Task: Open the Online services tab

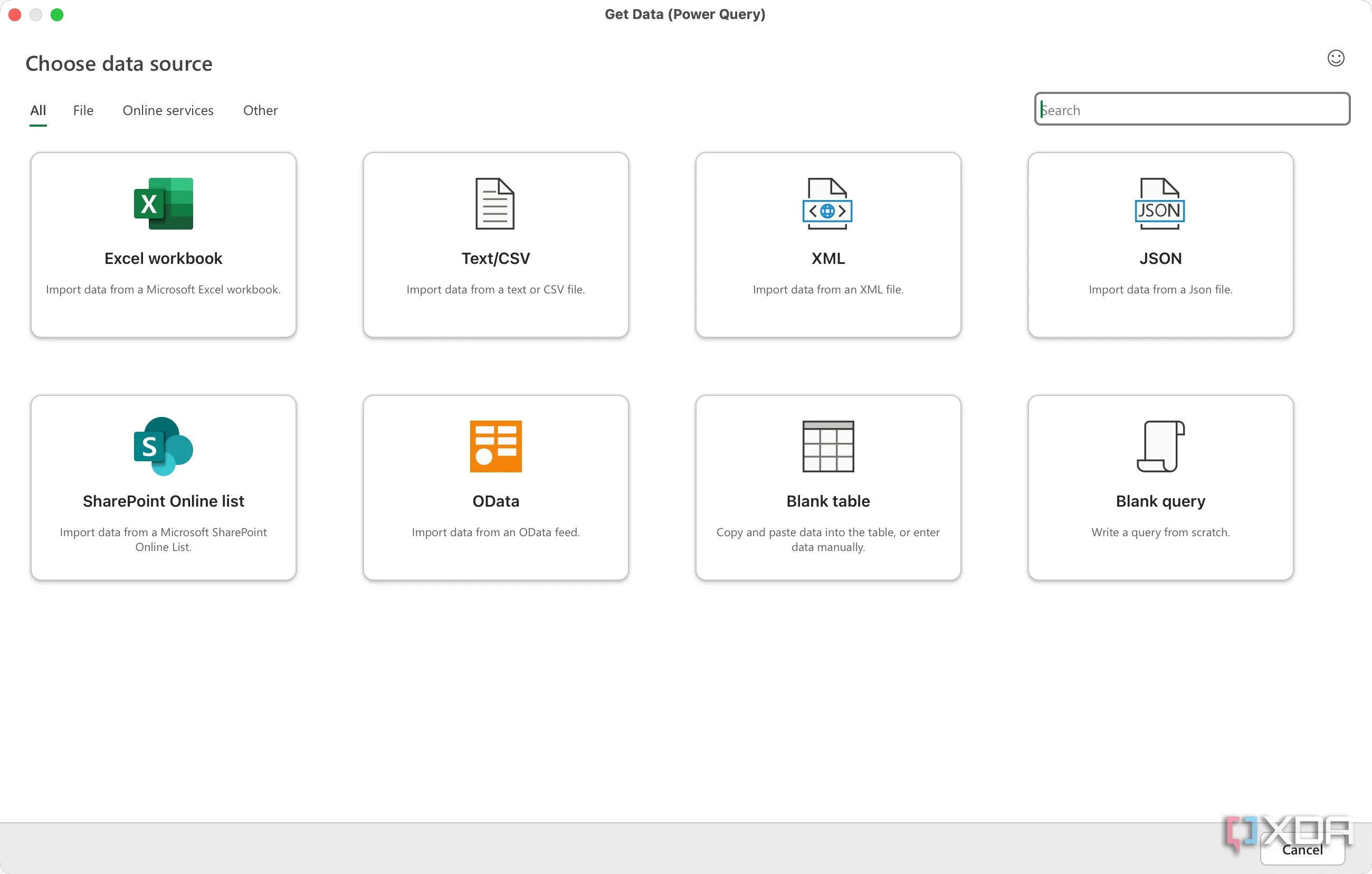Action: (x=168, y=110)
